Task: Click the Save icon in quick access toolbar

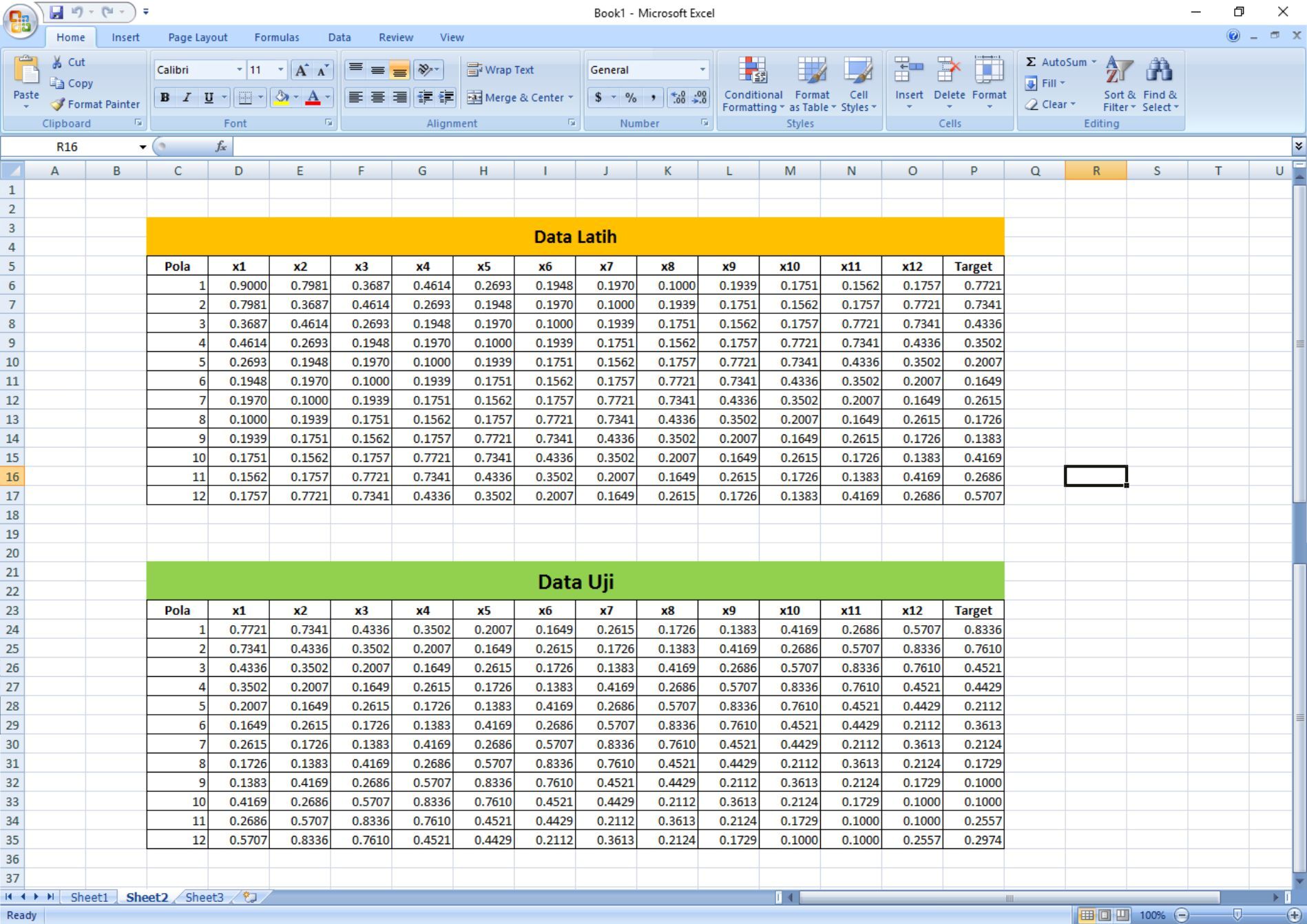Action: point(56,12)
